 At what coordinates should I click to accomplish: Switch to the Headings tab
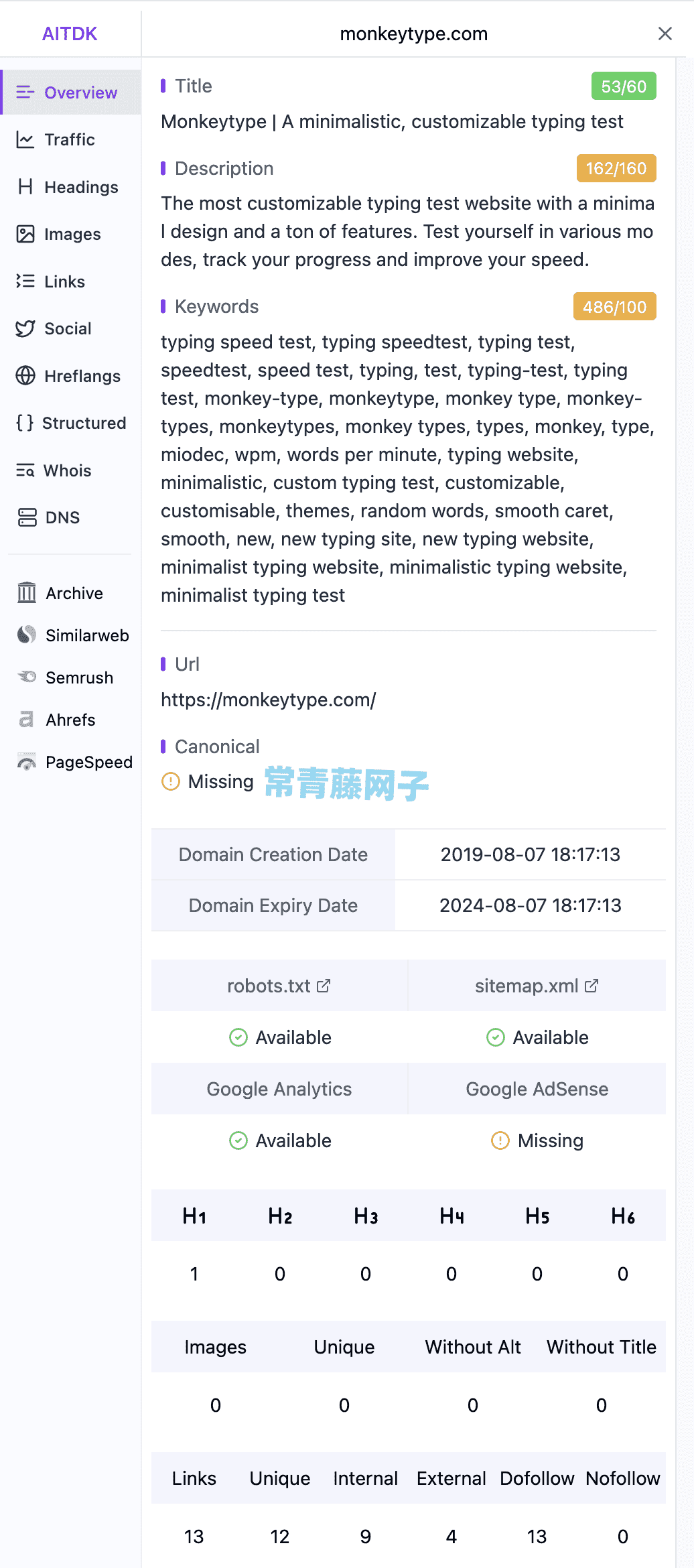tap(70, 187)
